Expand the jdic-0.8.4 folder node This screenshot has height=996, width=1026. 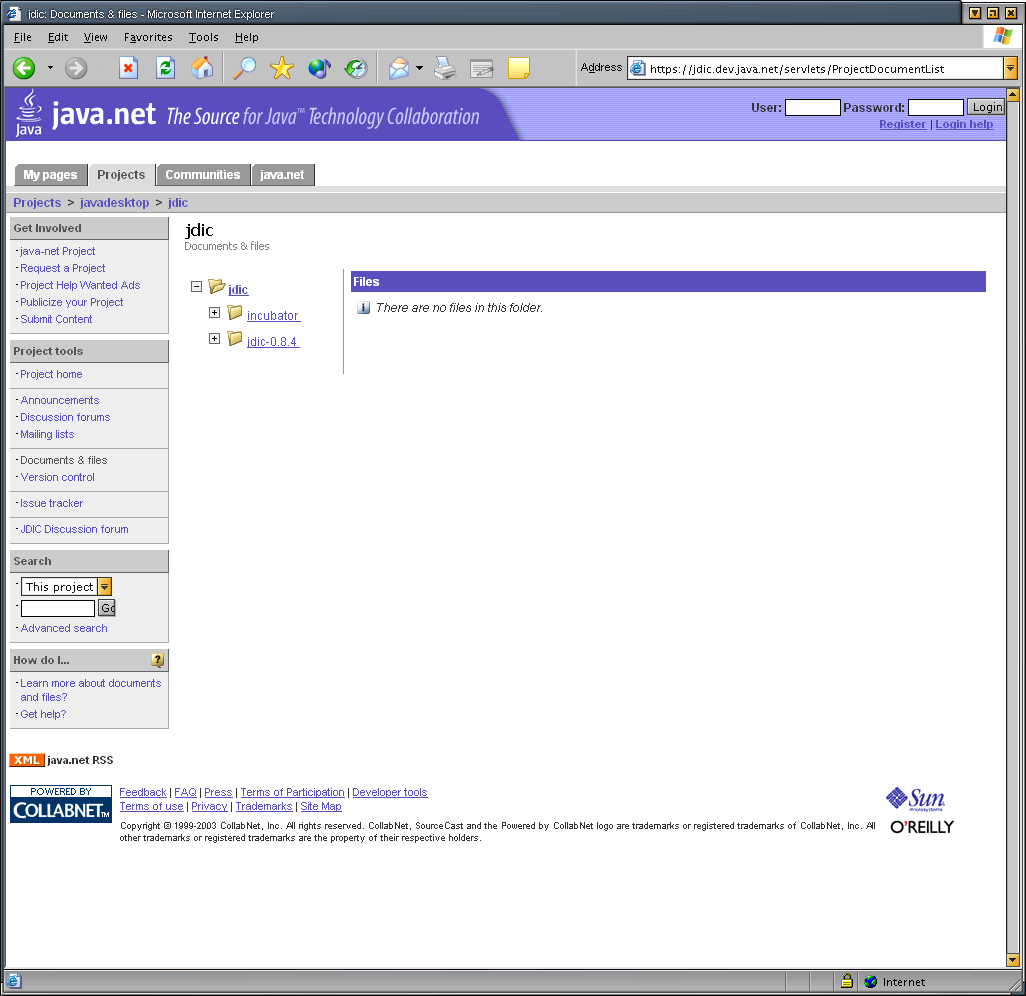click(214, 338)
